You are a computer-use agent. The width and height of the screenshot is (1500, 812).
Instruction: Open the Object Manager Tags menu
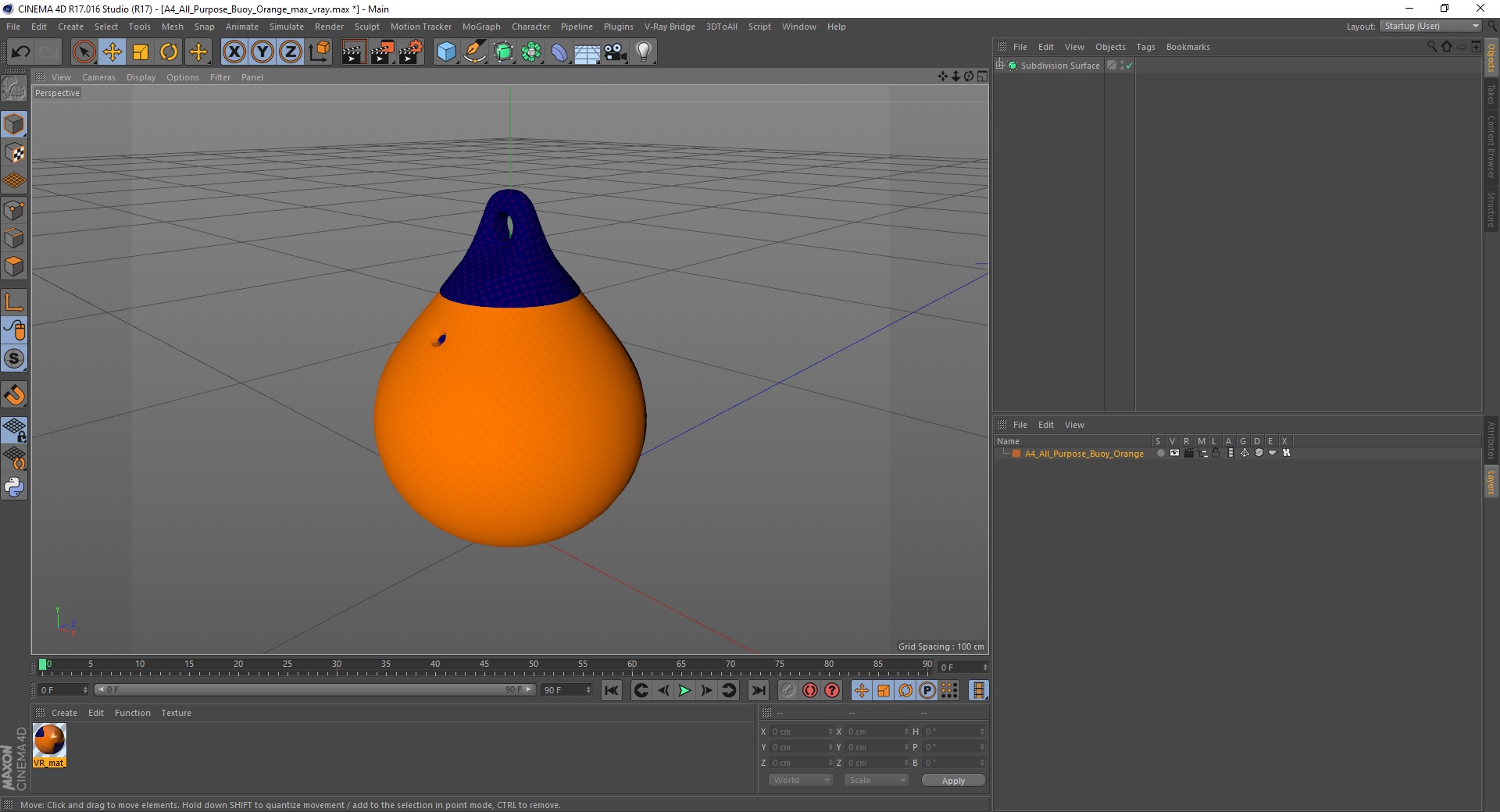(1145, 47)
